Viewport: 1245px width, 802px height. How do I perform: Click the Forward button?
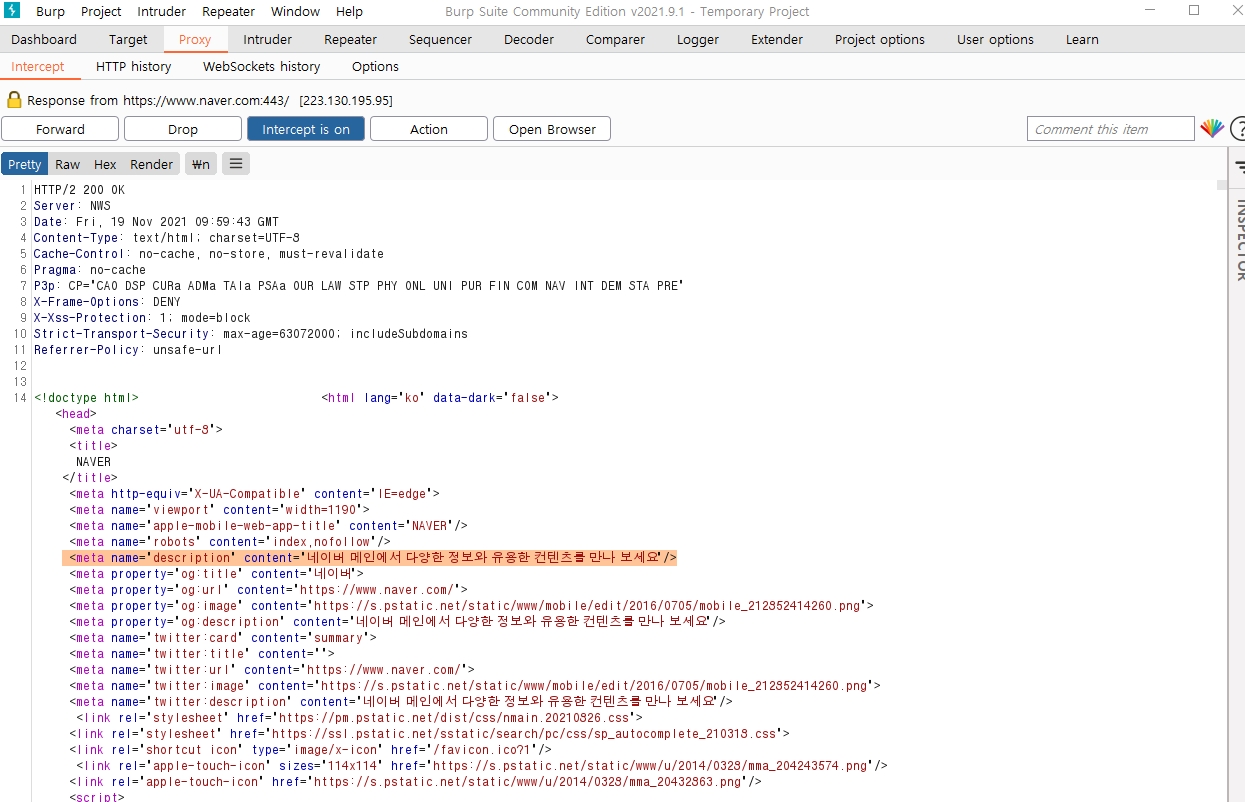tap(60, 129)
